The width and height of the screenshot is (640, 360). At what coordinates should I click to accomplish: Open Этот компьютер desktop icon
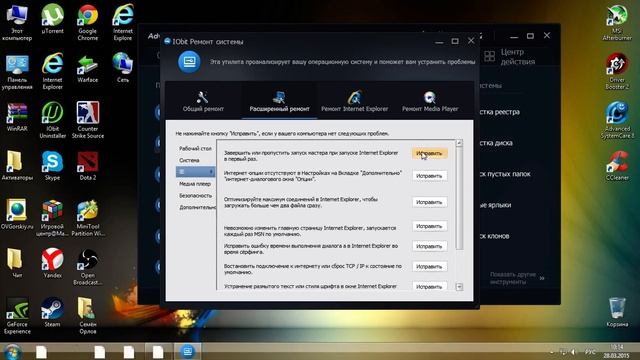click(x=17, y=22)
